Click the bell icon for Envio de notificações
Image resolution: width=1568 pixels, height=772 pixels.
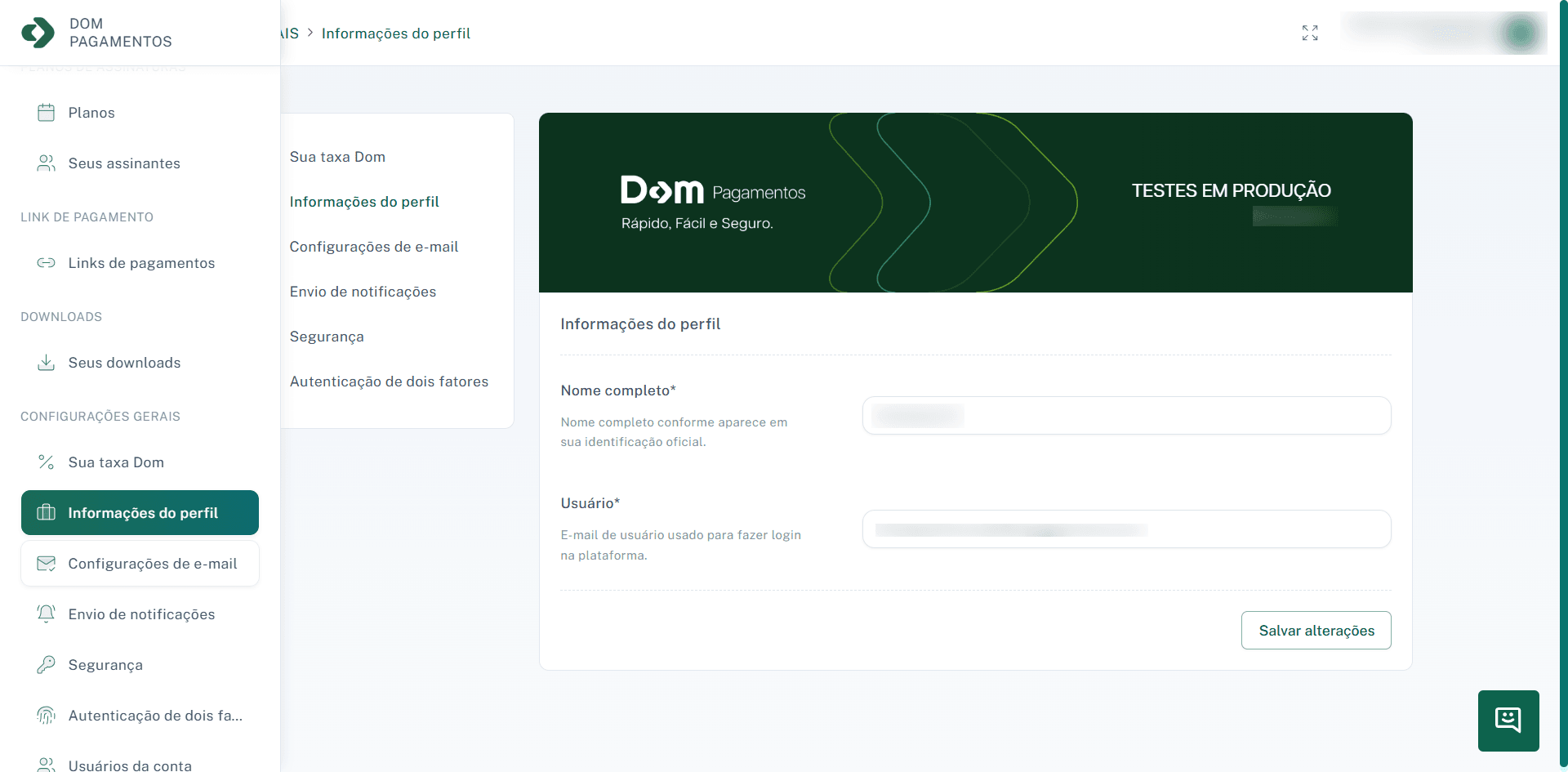[x=47, y=614]
